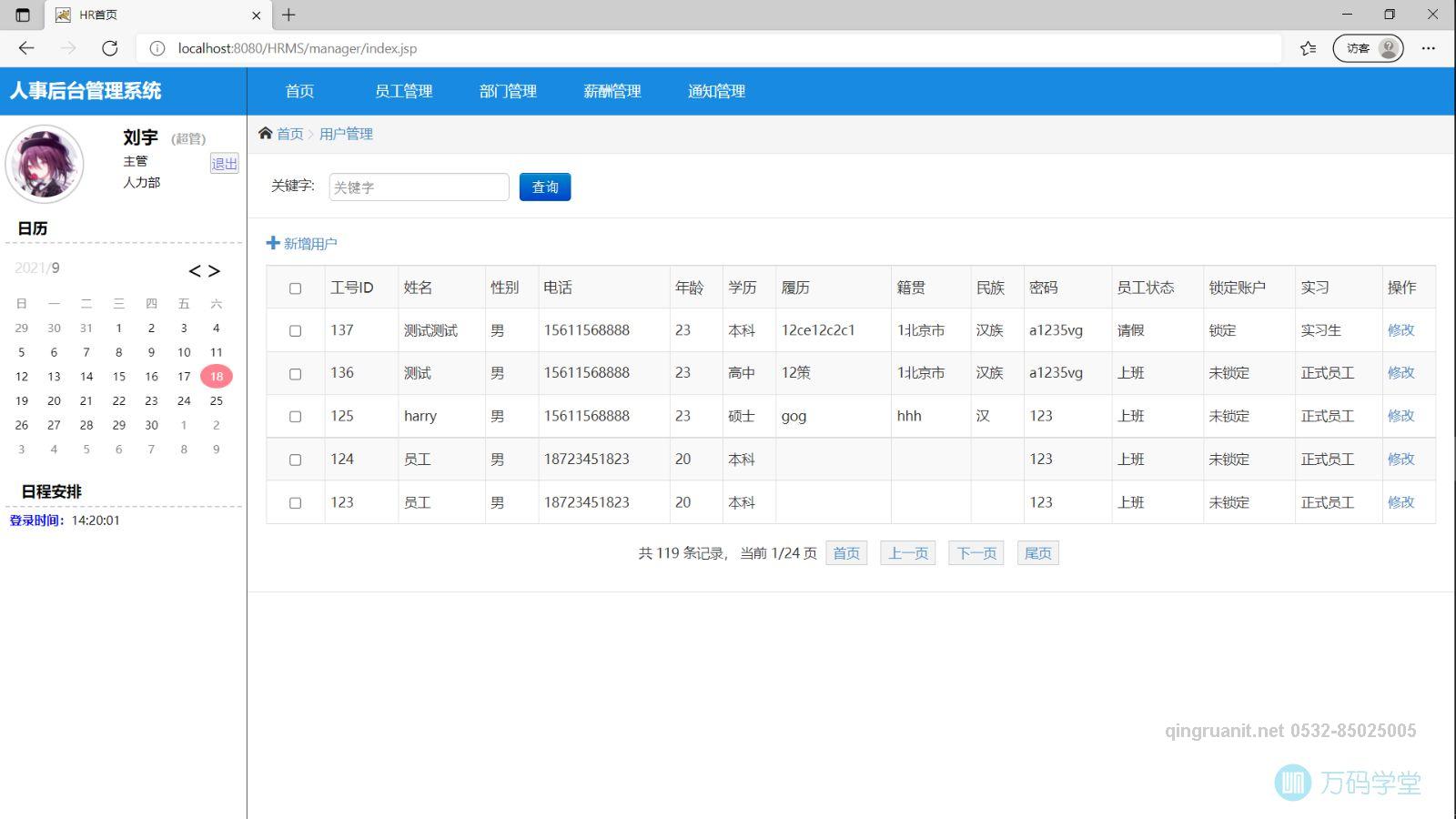Viewport: 1456px width, 819px height.
Task: Click inside the 关键字 keyword input field
Action: click(418, 187)
